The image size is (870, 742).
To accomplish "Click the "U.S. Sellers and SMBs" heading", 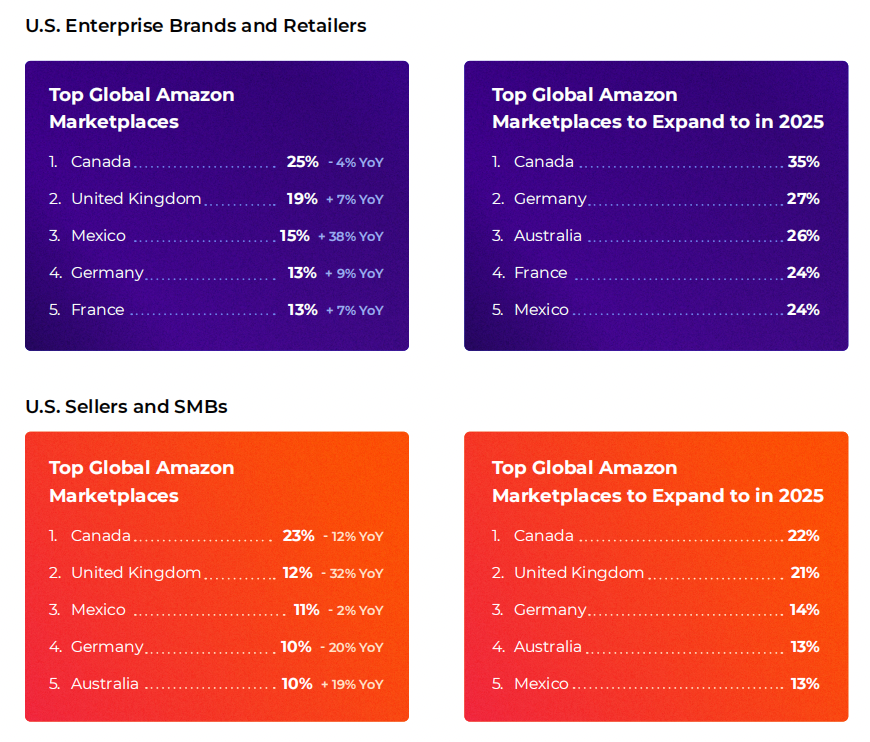I will pos(126,407).
